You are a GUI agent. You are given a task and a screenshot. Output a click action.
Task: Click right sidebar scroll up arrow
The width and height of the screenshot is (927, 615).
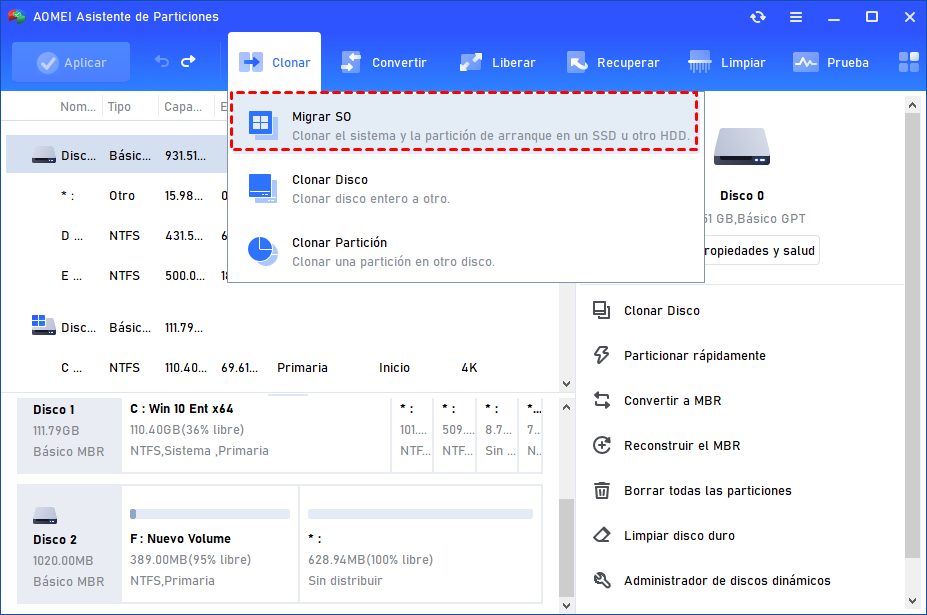[912, 105]
